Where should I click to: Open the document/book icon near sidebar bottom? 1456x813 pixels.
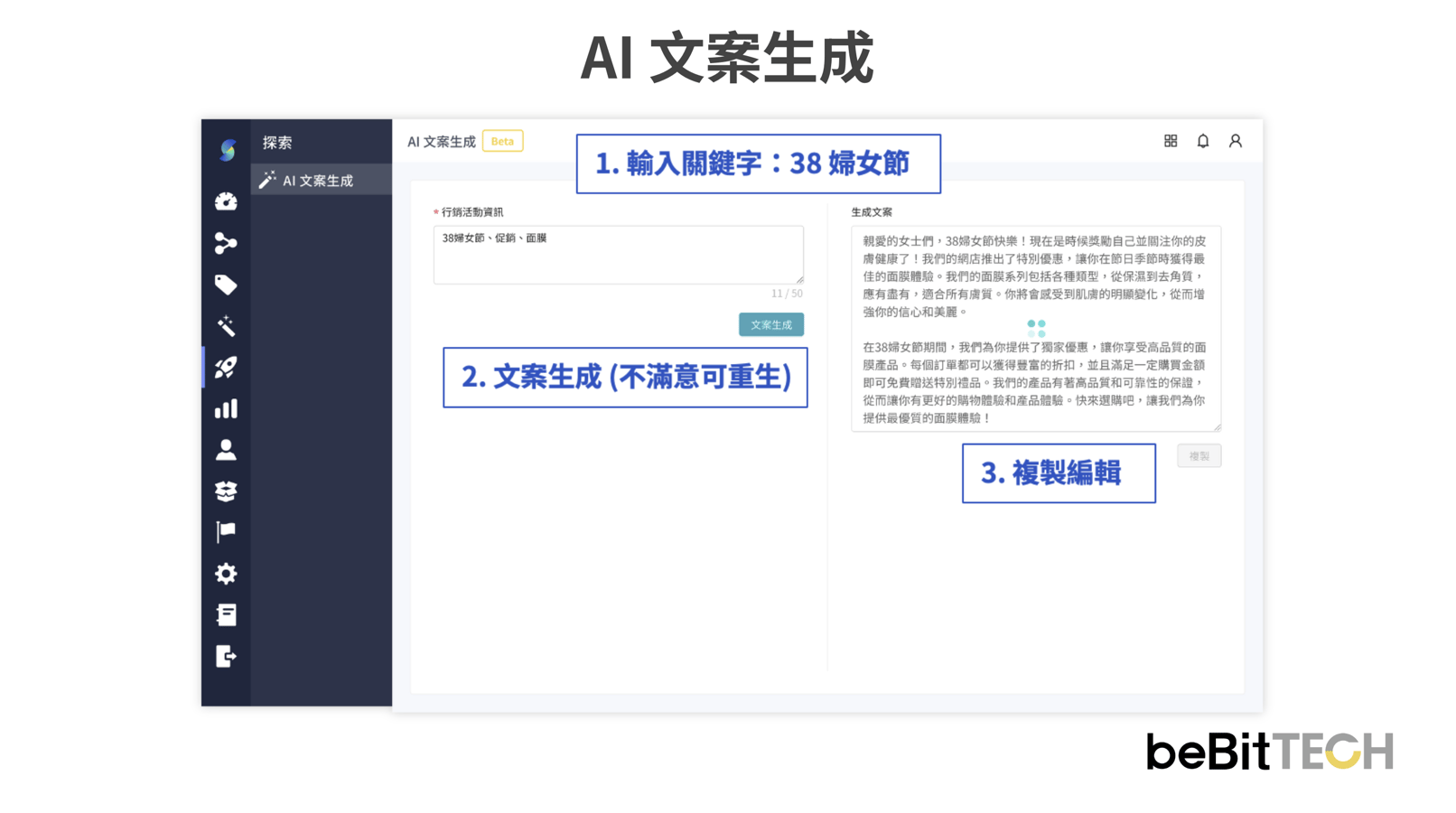coord(226,615)
